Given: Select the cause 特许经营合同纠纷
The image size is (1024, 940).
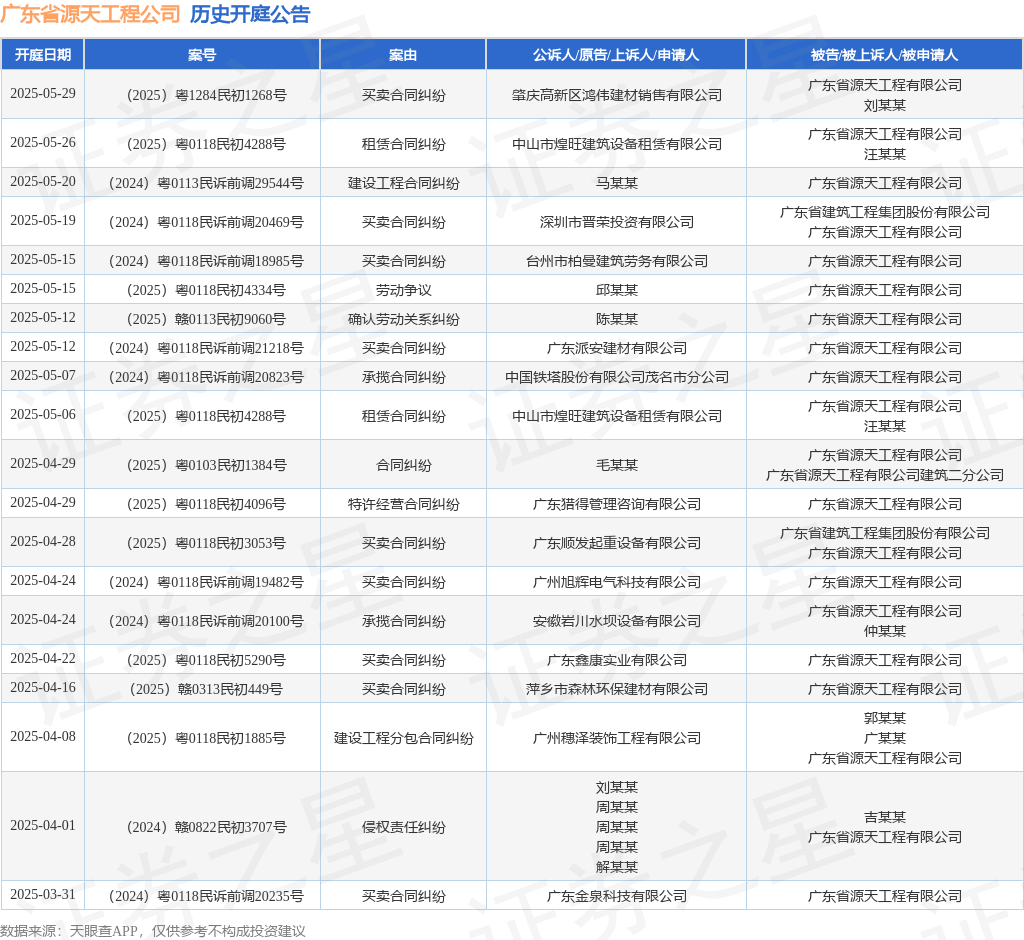Looking at the screenshot, I should click(404, 504).
